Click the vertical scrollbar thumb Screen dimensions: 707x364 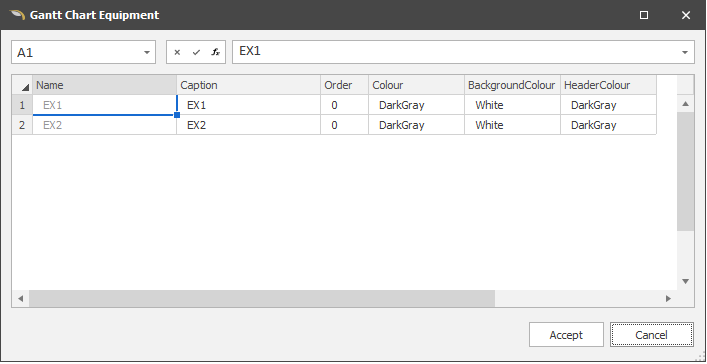685,171
